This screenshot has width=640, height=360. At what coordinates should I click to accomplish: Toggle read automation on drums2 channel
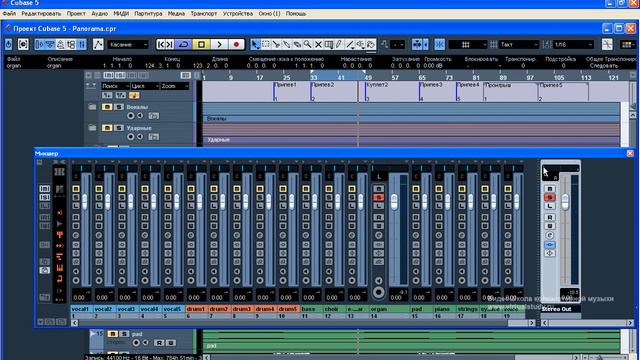click(214, 218)
